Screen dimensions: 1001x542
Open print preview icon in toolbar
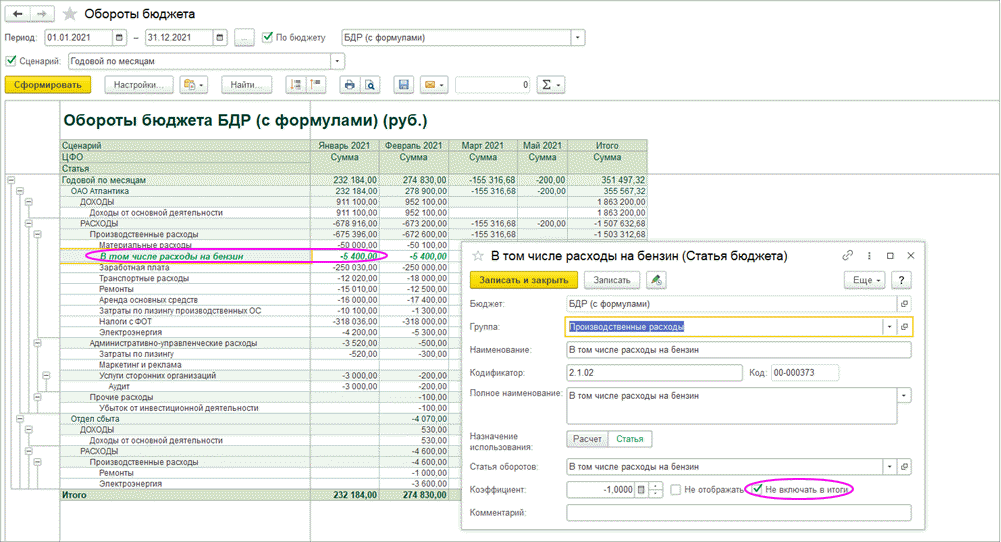coord(369,85)
